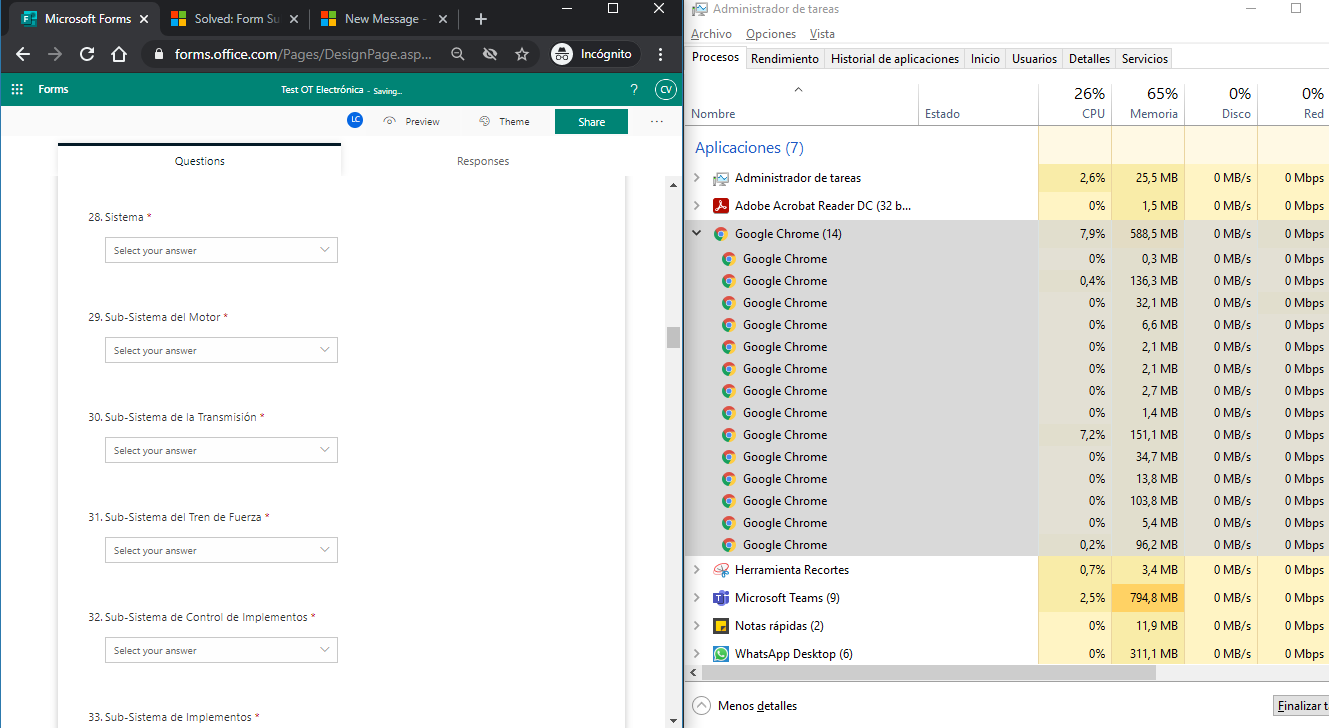
Task: Open the Forms help question mark icon
Action: pos(634,90)
